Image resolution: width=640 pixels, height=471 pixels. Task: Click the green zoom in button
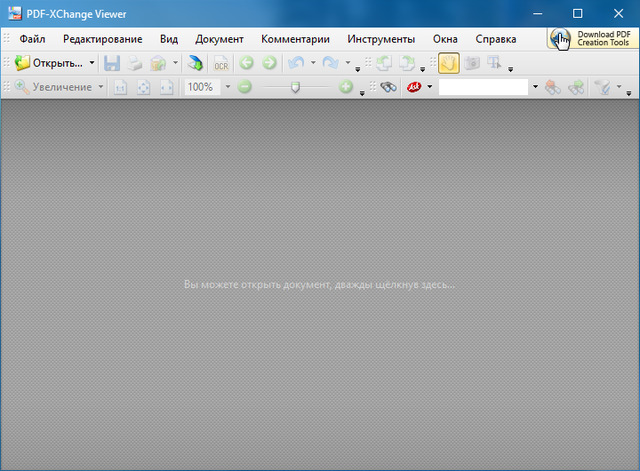point(346,87)
